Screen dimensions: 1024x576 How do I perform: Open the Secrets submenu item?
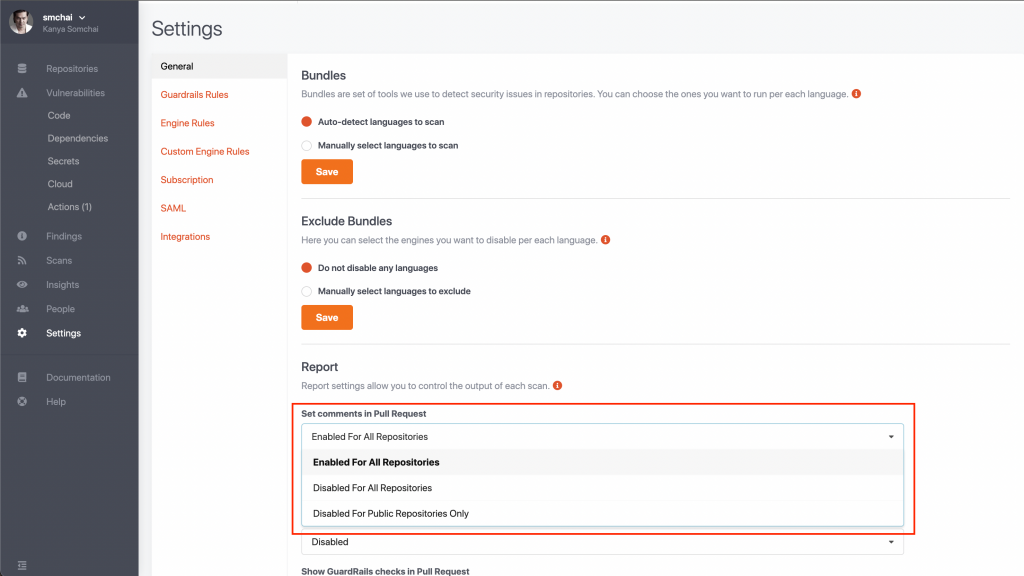click(x=63, y=161)
